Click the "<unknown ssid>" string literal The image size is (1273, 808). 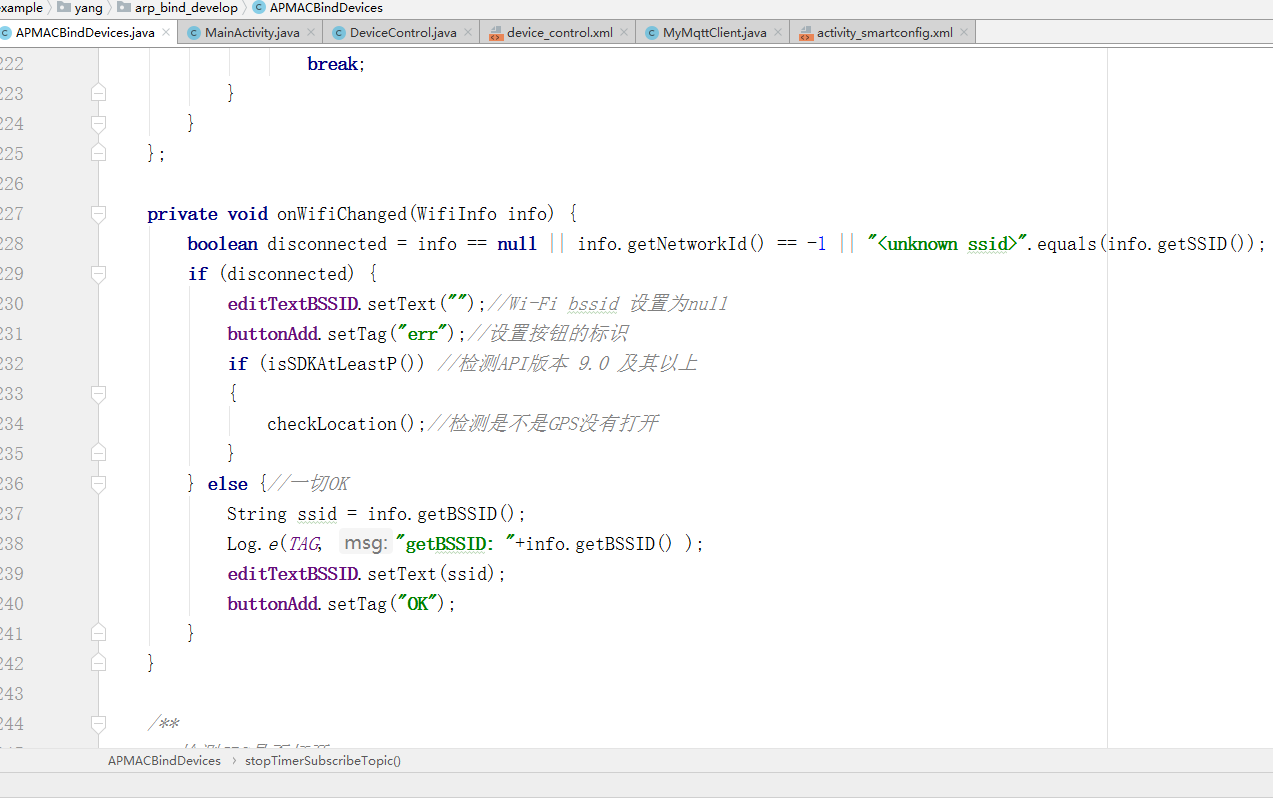(948, 244)
